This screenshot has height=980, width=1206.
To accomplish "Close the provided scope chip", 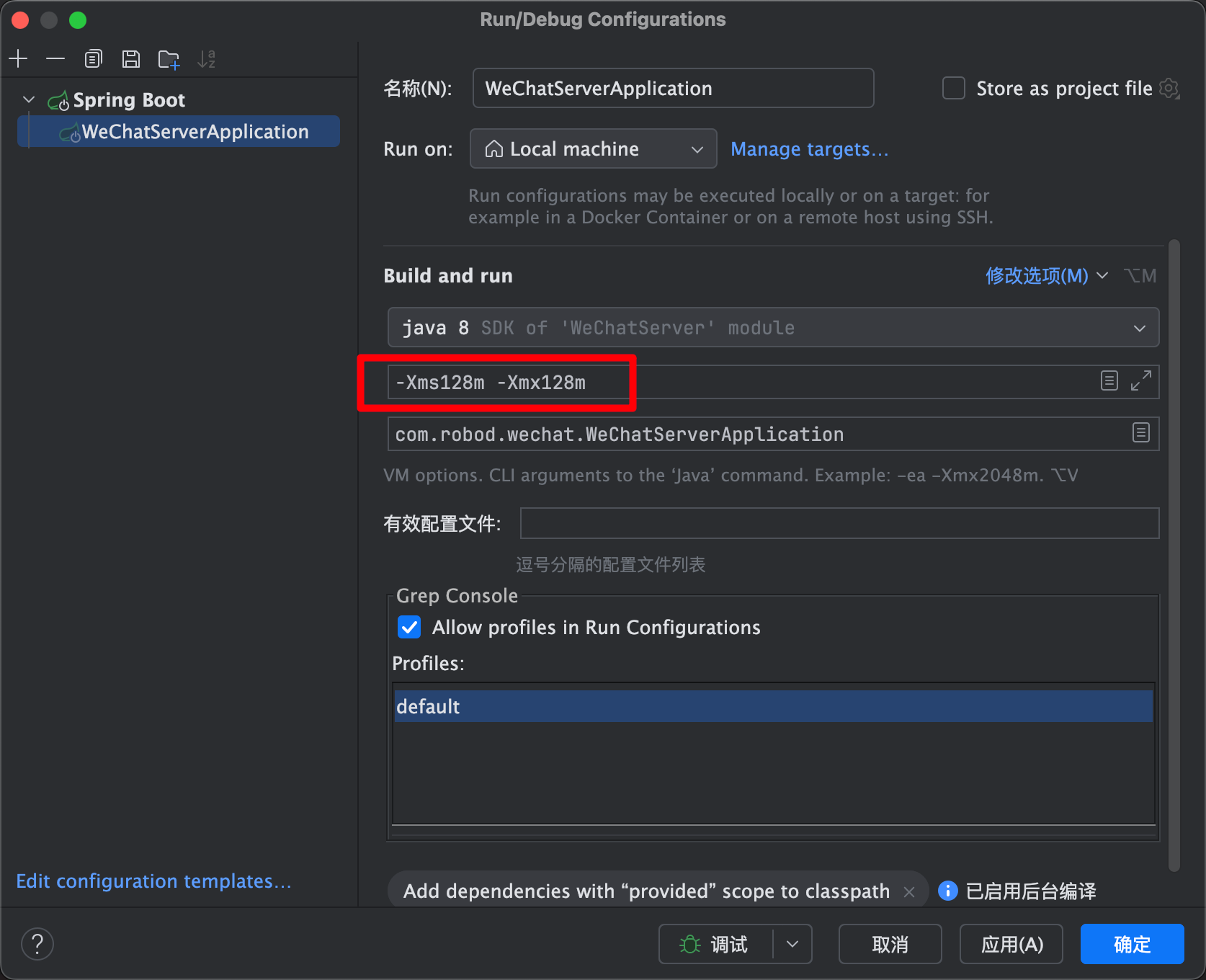I will (x=909, y=892).
